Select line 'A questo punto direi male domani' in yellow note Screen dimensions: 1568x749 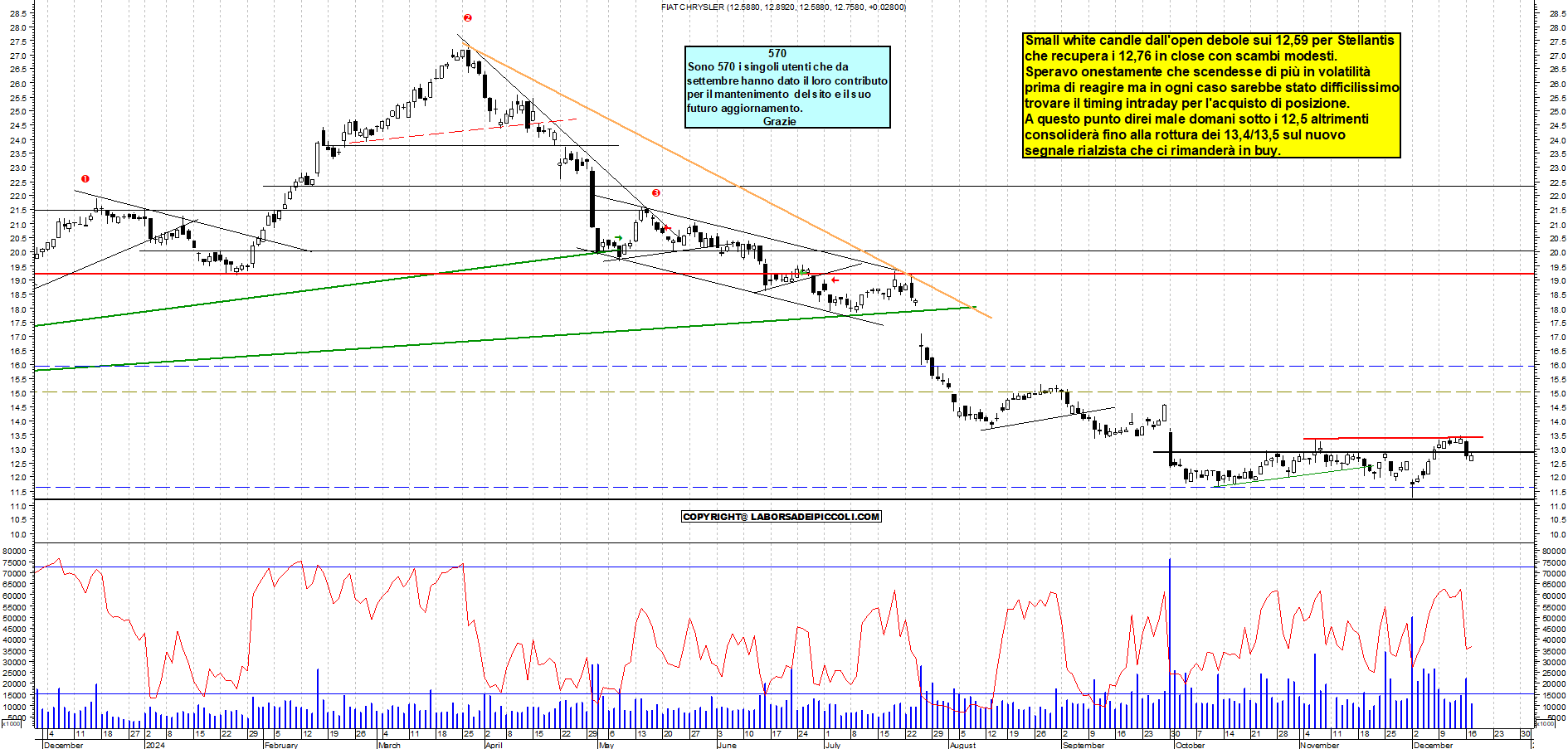(x=1196, y=119)
